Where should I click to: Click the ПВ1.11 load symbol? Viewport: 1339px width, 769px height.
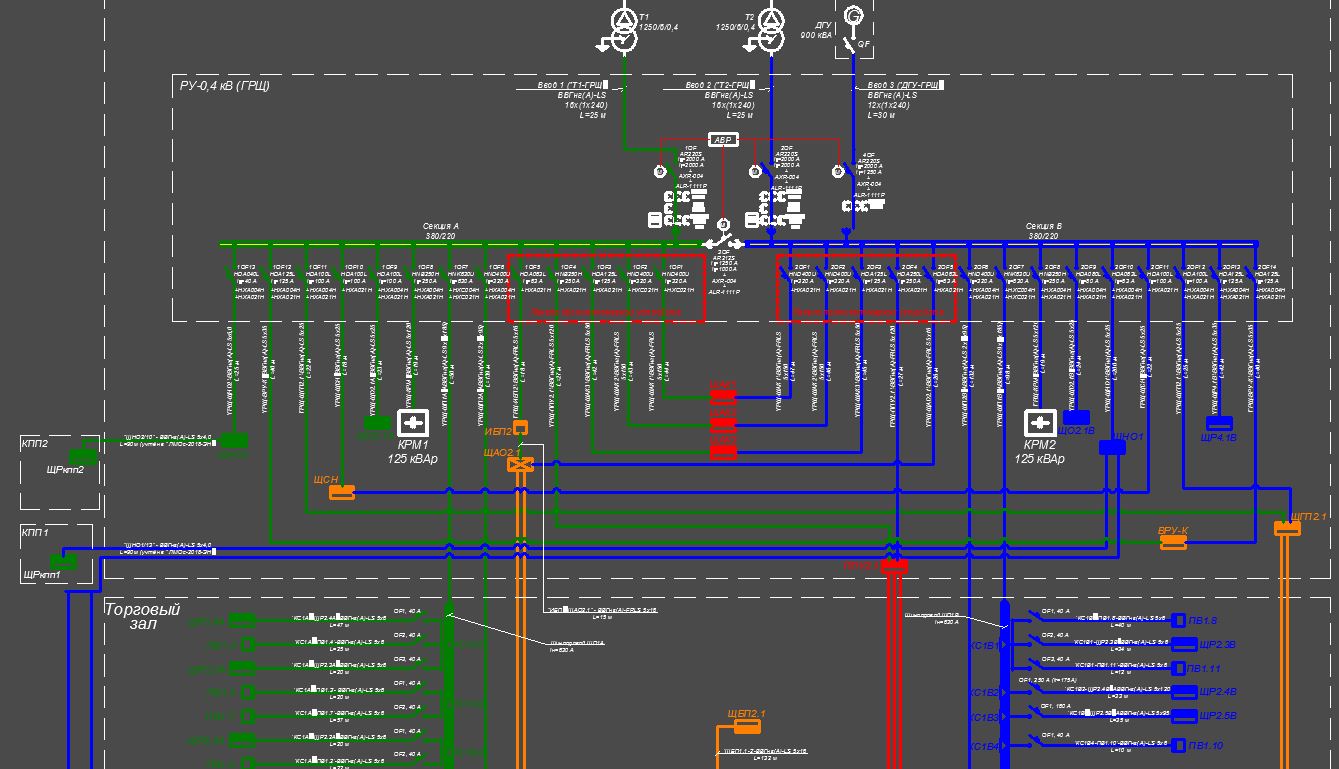1179,668
